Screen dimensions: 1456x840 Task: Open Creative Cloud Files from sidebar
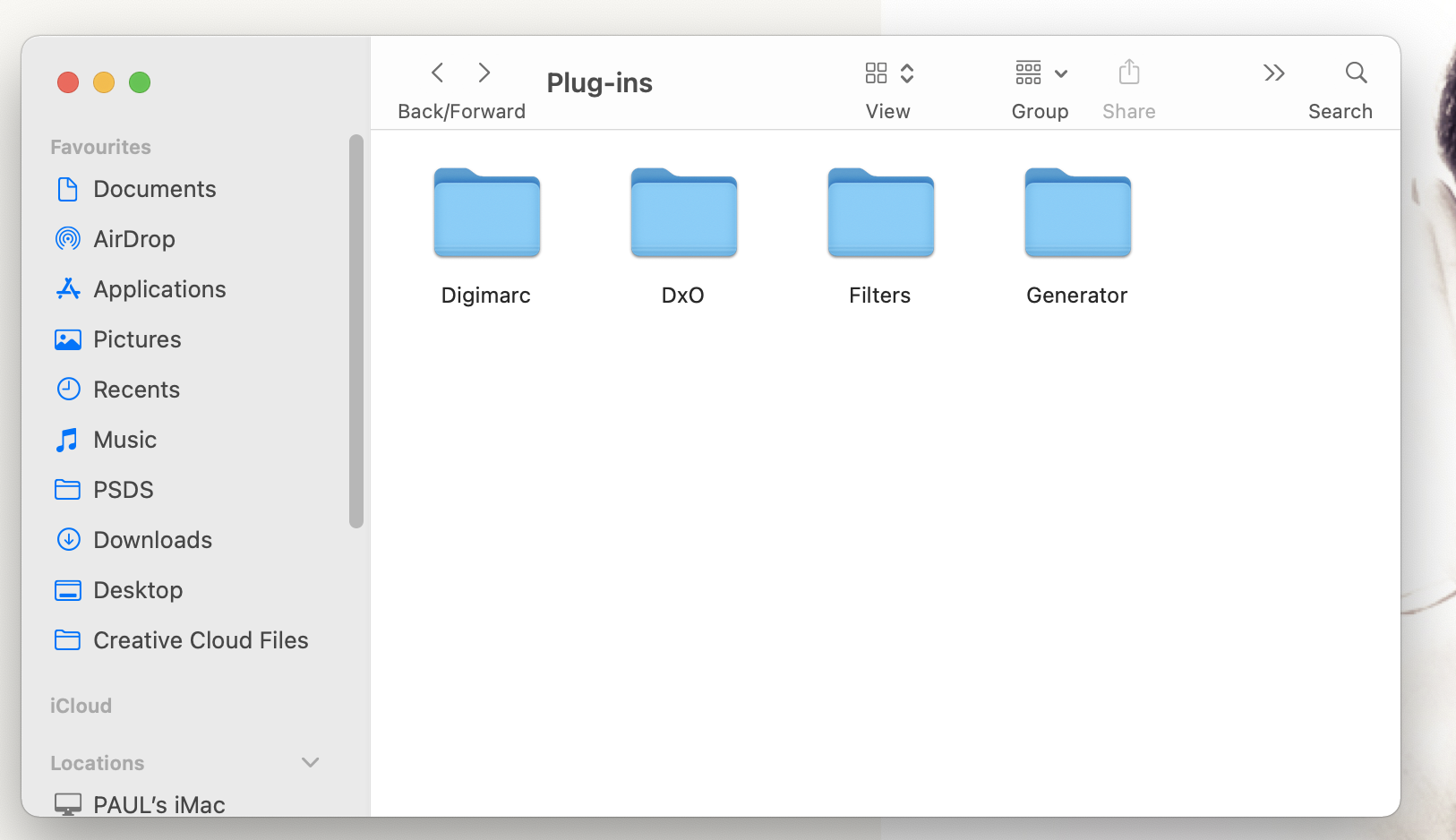[x=201, y=640]
